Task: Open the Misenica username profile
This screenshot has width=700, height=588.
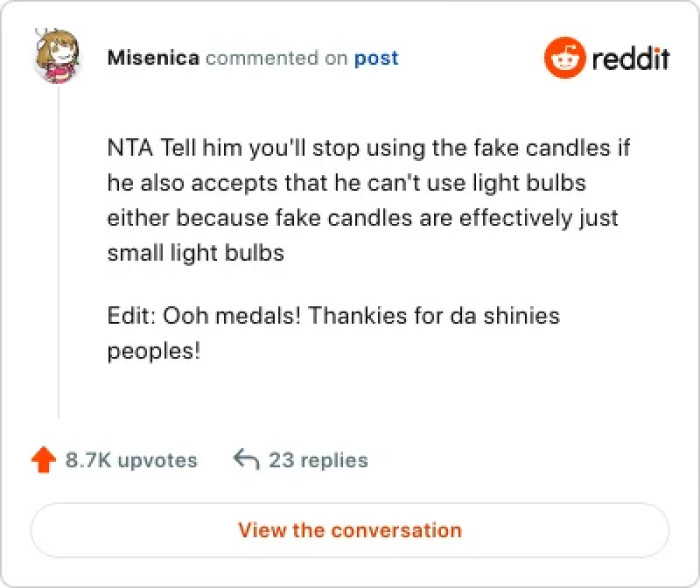Action: point(153,59)
